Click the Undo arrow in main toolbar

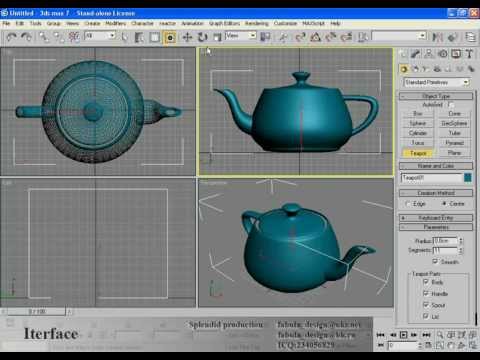click(x=12, y=37)
